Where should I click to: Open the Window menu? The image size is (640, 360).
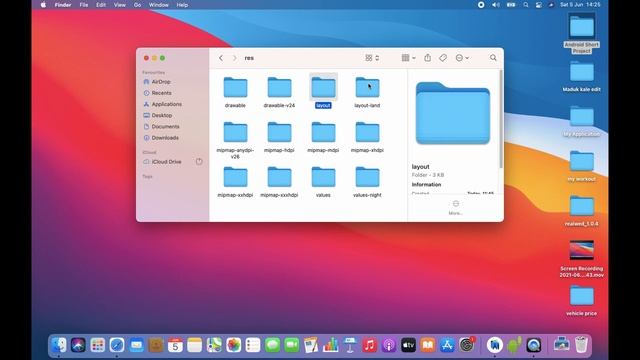pyautogui.click(x=158, y=5)
